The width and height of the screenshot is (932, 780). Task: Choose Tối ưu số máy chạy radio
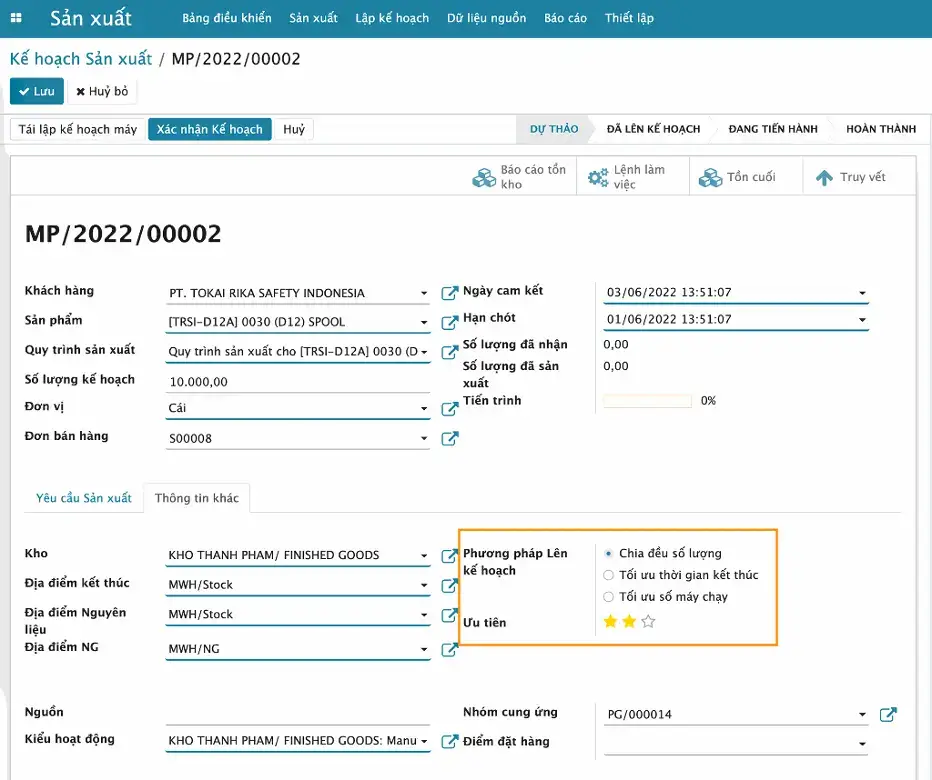pyautogui.click(x=609, y=597)
